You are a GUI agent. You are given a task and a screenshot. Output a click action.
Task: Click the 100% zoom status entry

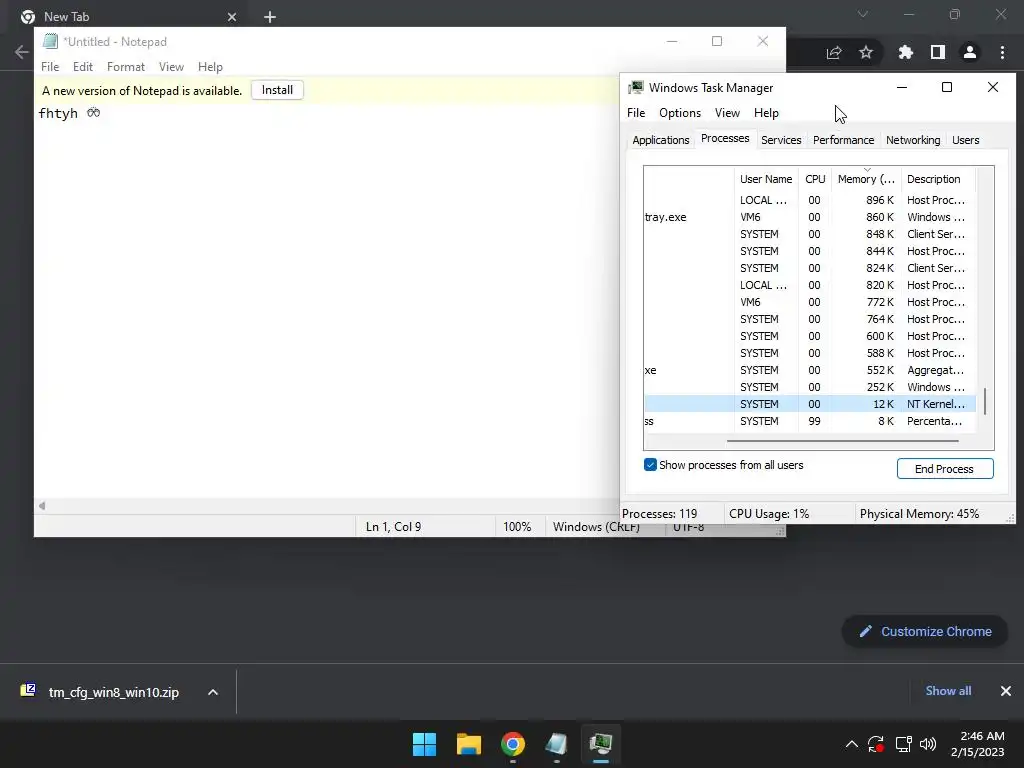(x=517, y=526)
